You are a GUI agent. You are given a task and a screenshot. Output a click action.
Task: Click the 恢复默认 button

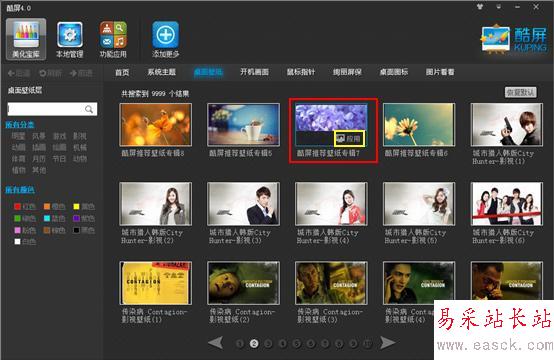click(520, 93)
